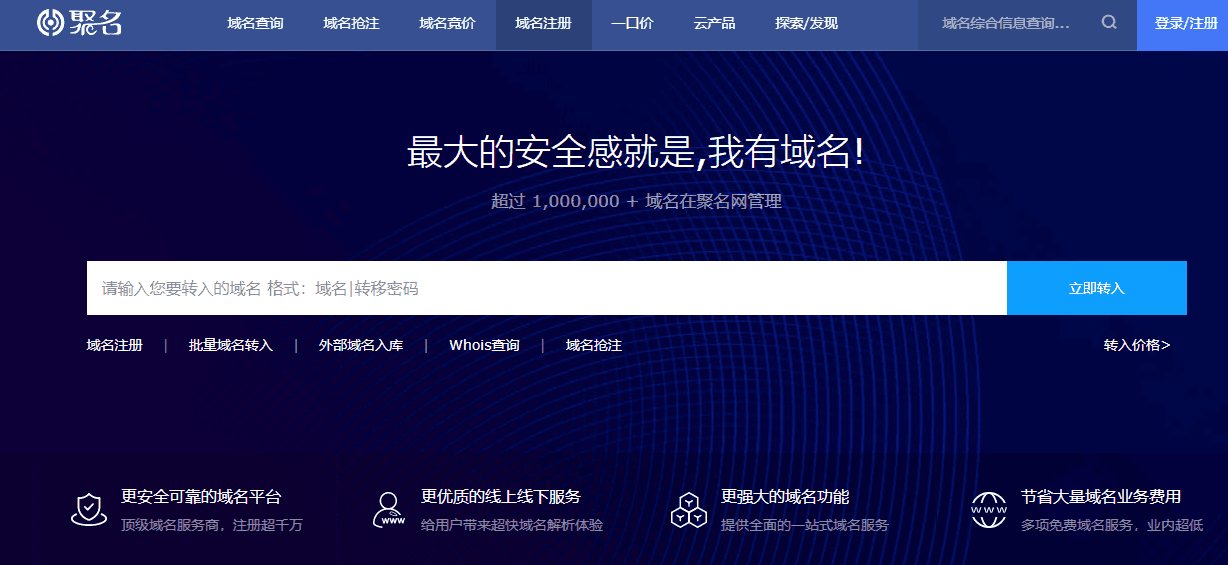Screen dimensions: 1228x565
Task: Open the 探索/发现 menu
Action: click(806, 24)
